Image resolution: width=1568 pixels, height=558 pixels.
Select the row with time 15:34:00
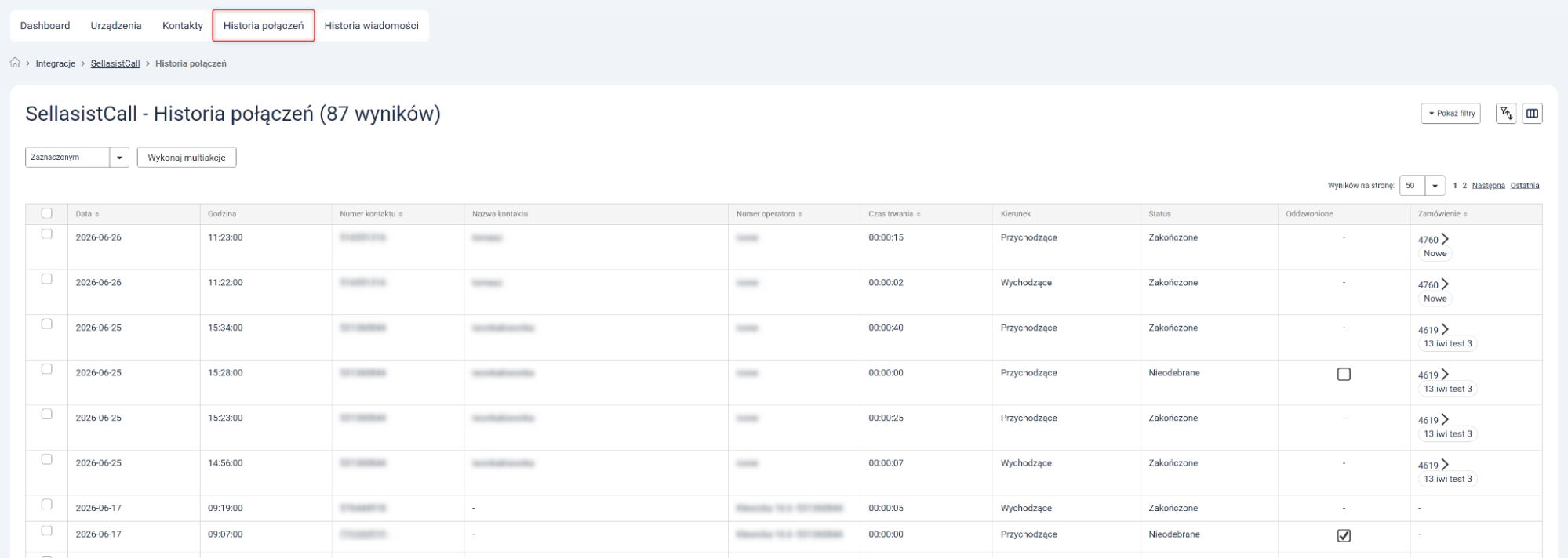point(47,324)
